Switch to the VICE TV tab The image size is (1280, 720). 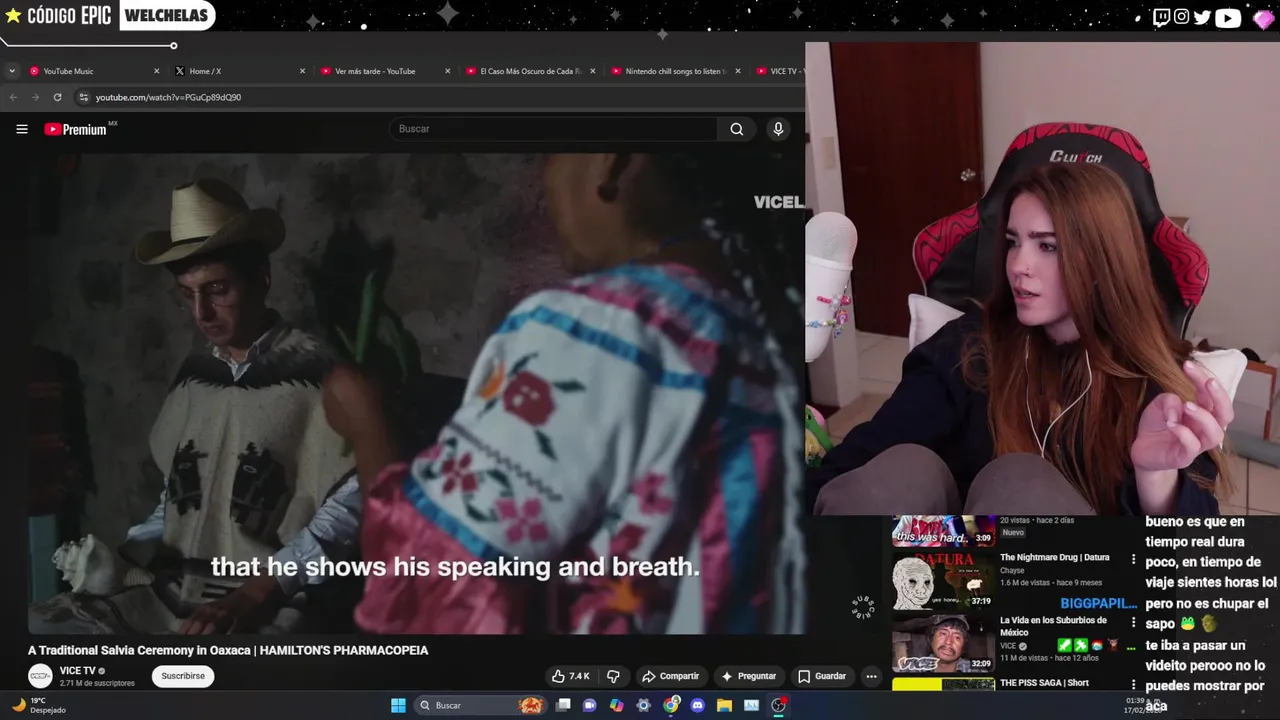[778, 71]
